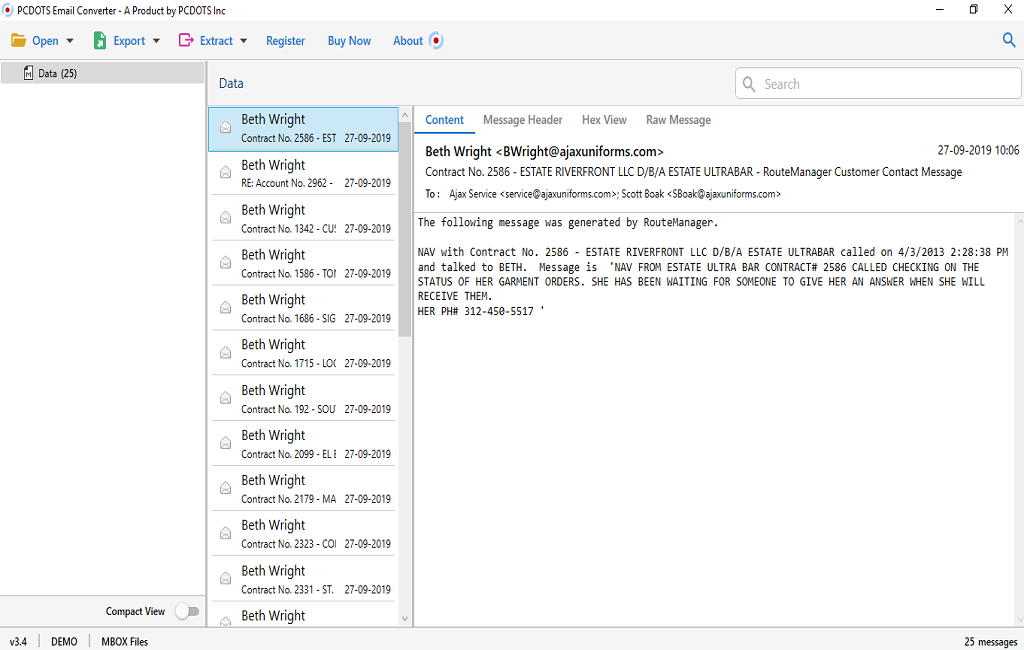Click the Register button
This screenshot has height=650, width=1024.
point(285,41)
